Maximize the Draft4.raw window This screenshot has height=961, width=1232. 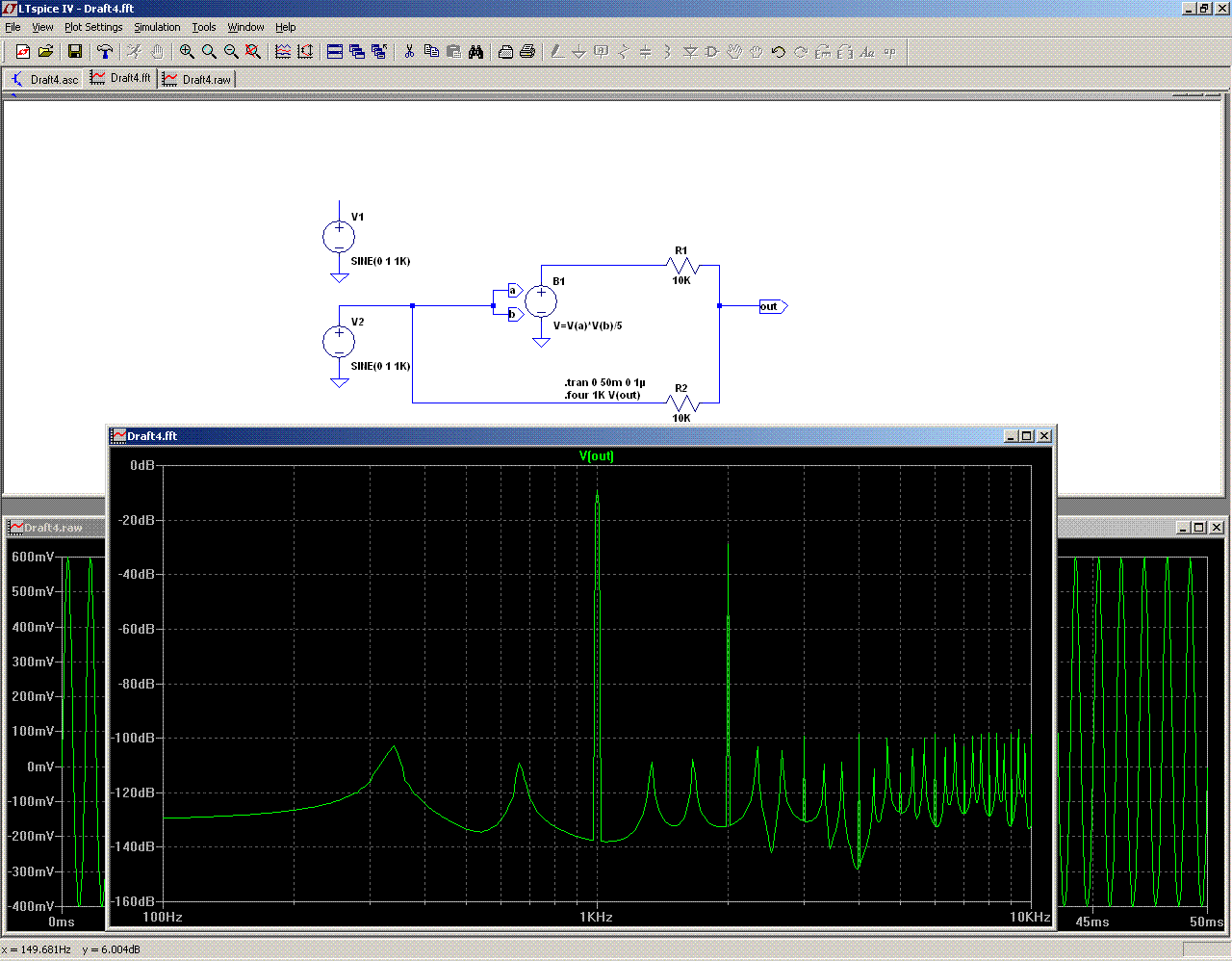click(1199, 528)
